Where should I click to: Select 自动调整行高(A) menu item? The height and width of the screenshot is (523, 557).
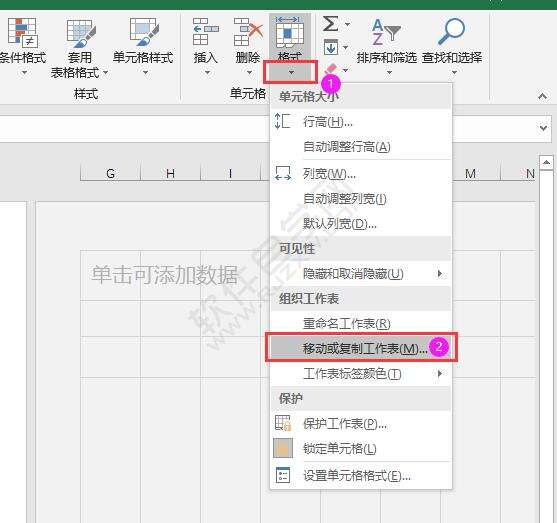pyautogui.click(x=361, y=147)
